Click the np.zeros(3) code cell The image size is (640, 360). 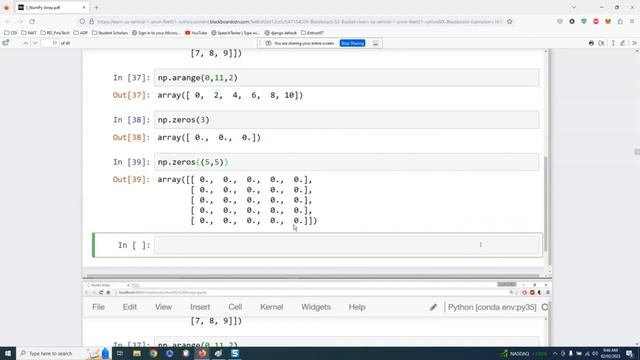[347, 120]
